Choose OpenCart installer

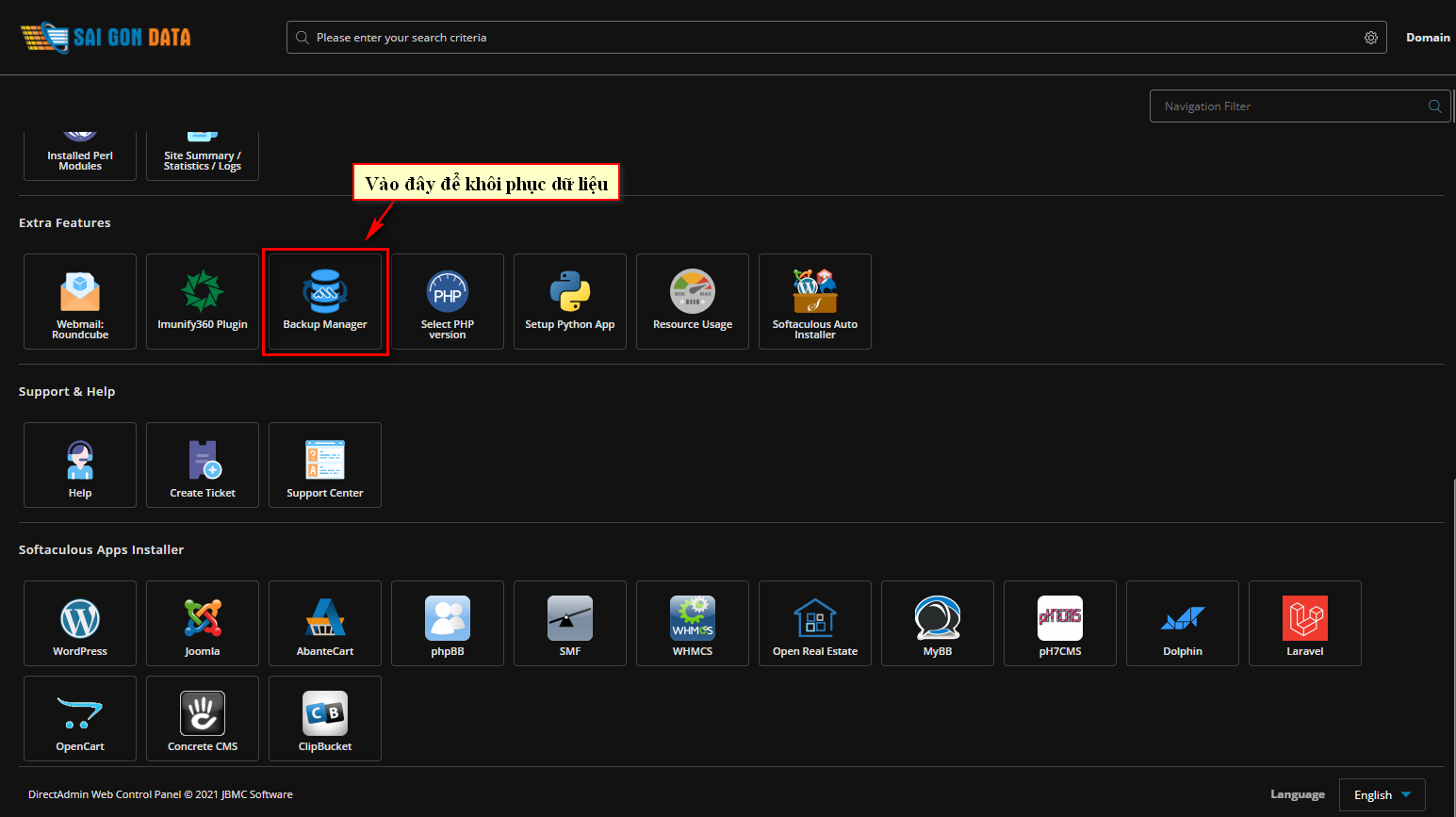80,718
